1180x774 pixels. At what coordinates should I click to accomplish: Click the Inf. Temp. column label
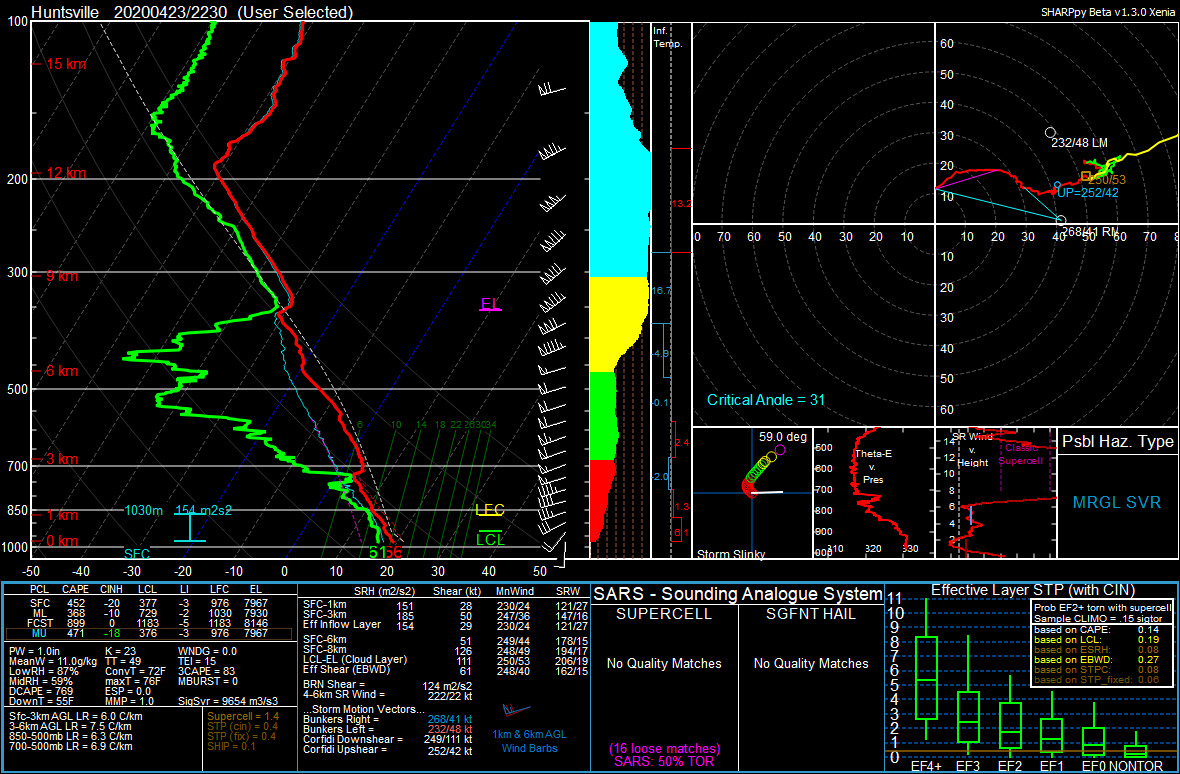pos(668,38)
